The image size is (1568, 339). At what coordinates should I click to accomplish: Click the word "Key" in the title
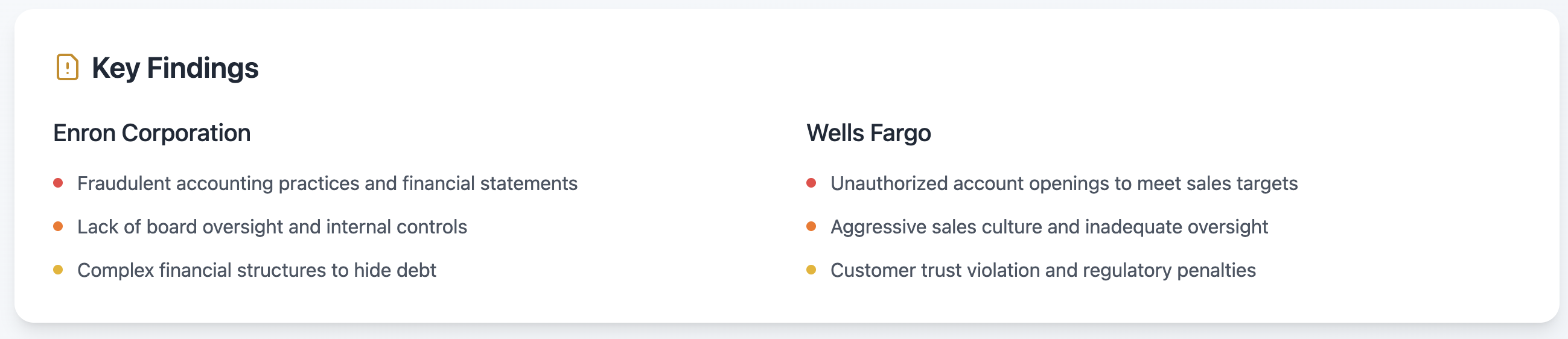pos(116,68)
